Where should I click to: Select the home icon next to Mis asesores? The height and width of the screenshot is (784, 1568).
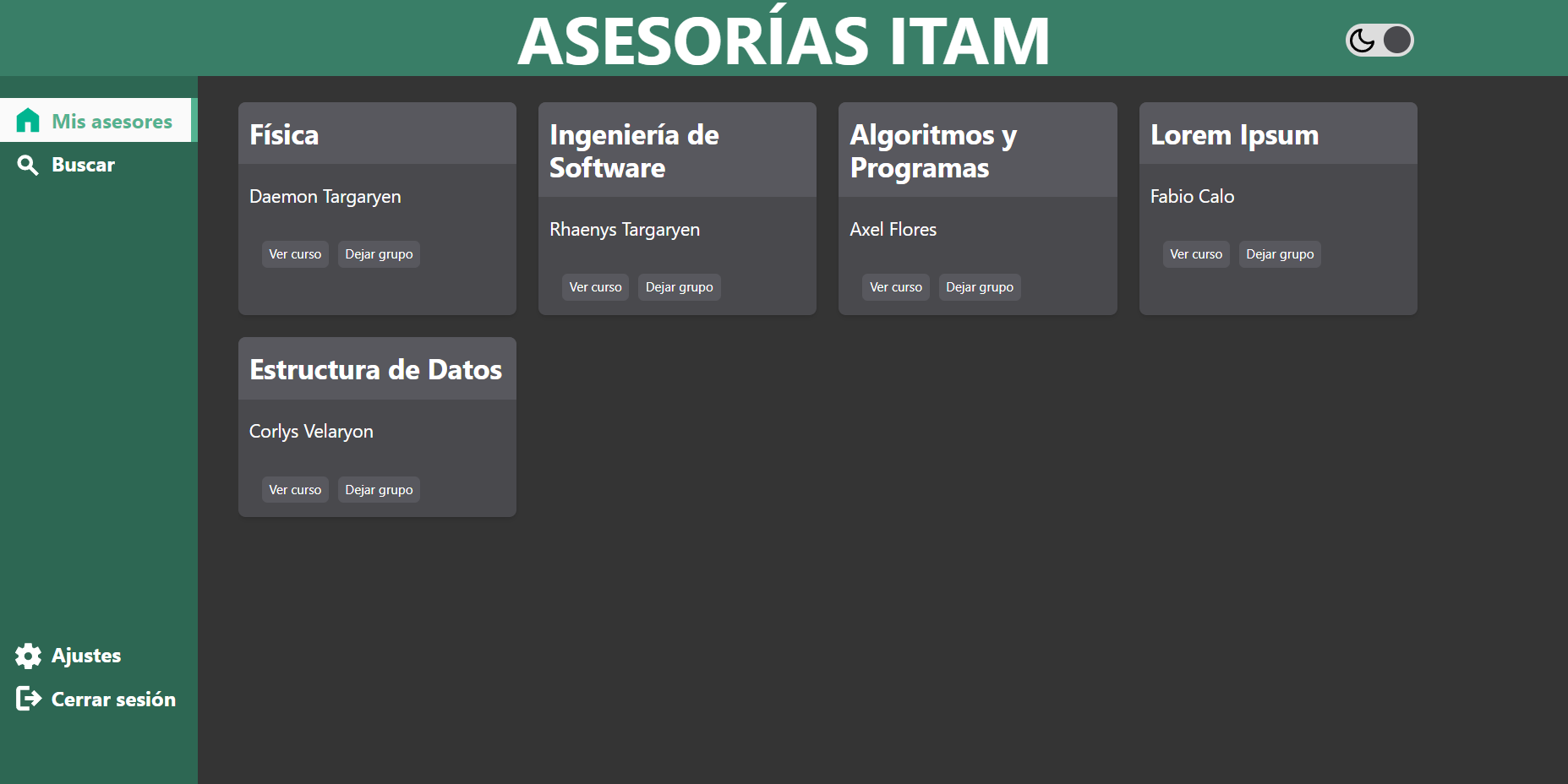[27, 120]
